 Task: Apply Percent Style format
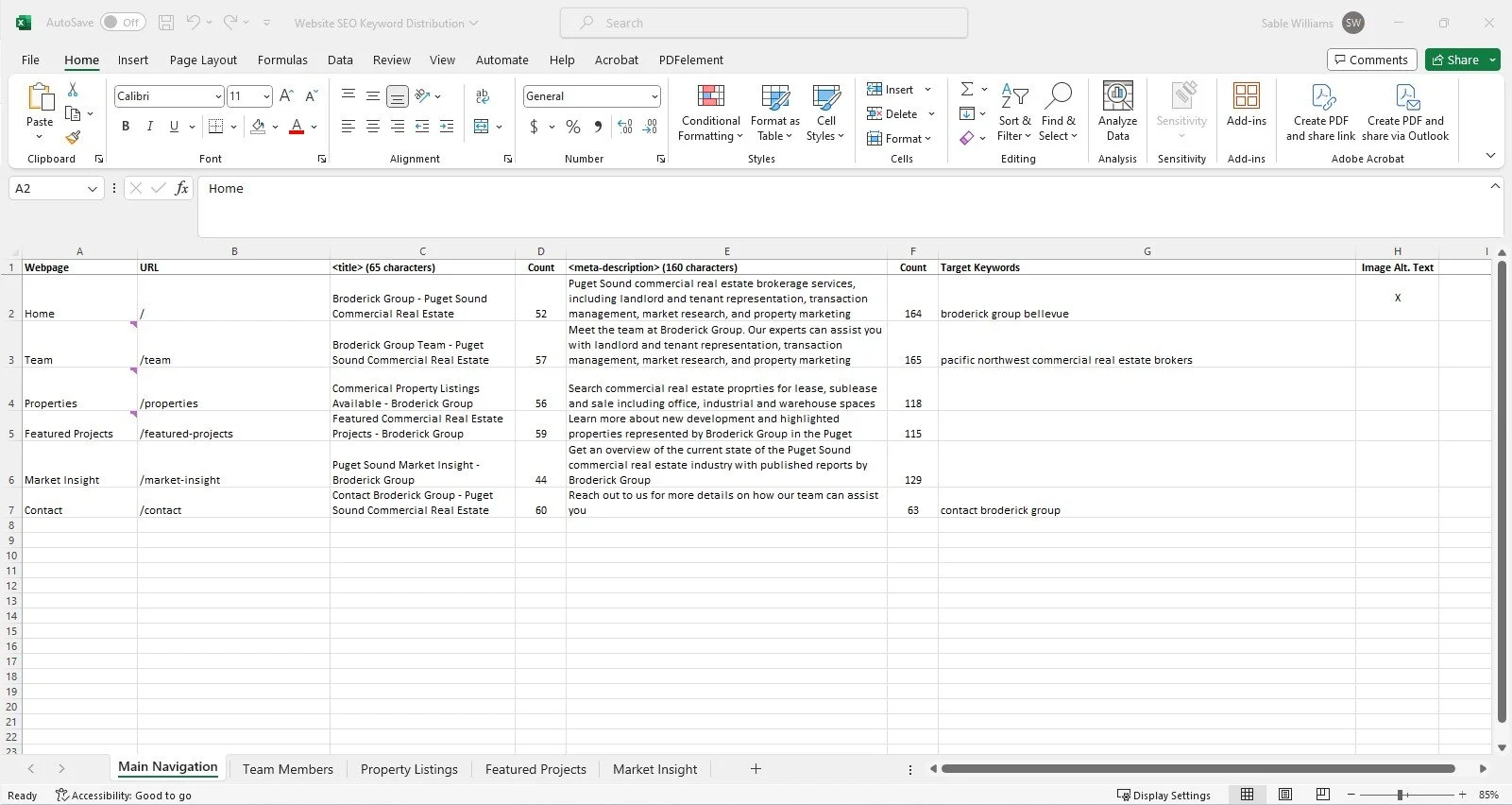572,126
